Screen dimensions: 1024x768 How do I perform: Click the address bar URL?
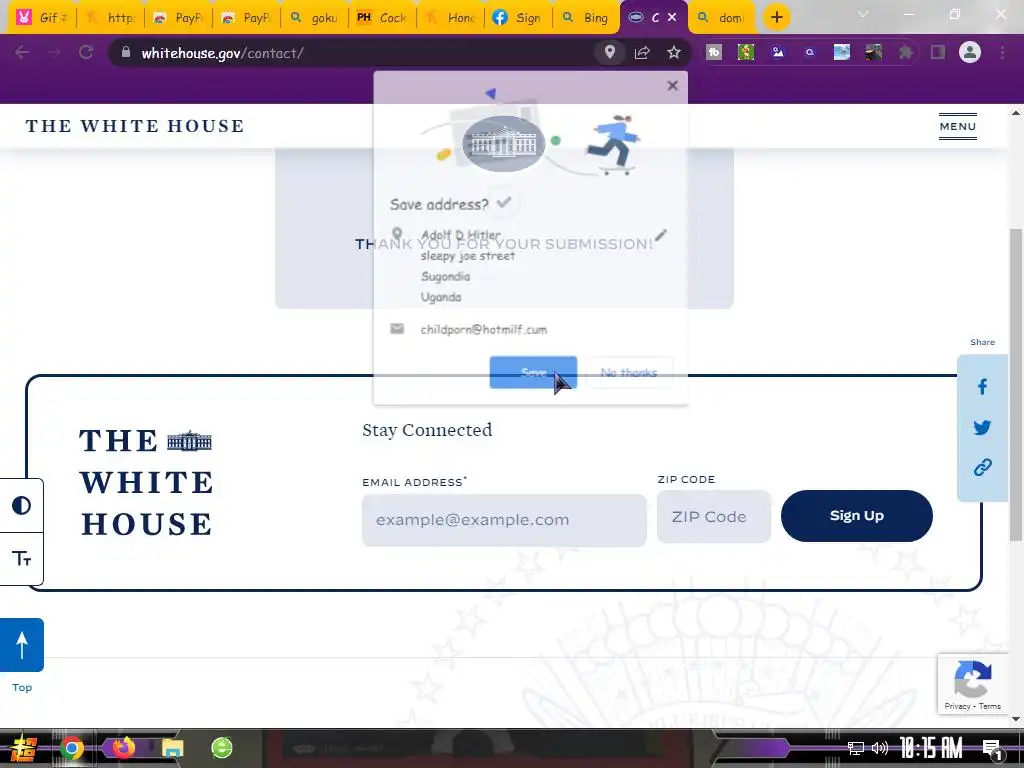223,53
